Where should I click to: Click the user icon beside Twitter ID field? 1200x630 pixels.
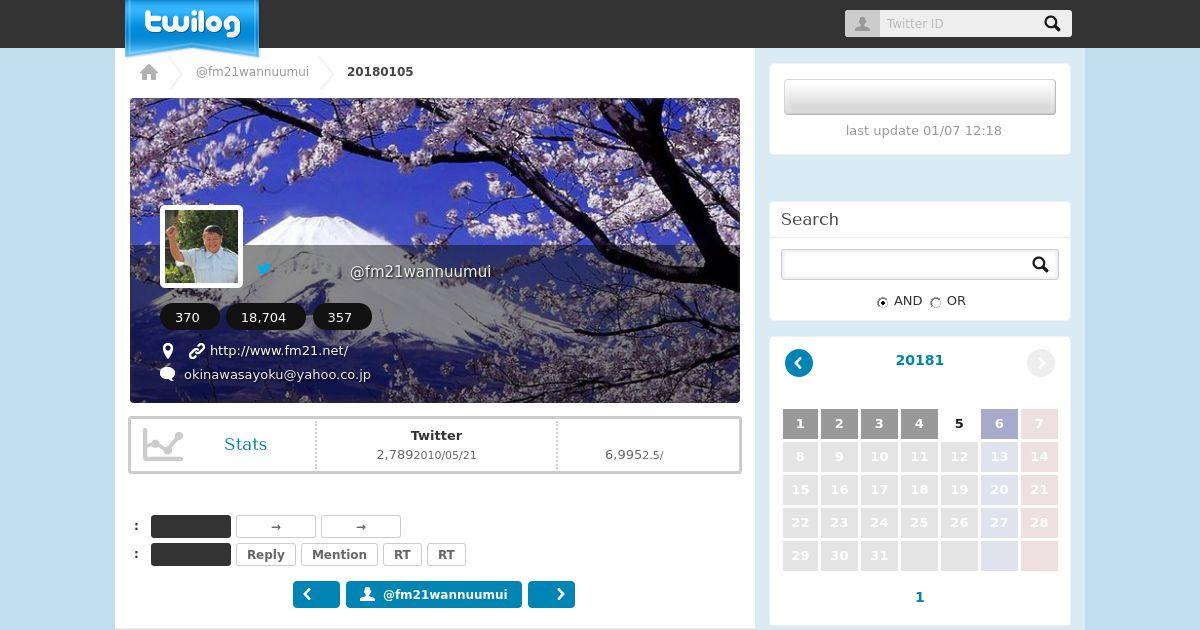pyautogui.click(x=862, y=24)
